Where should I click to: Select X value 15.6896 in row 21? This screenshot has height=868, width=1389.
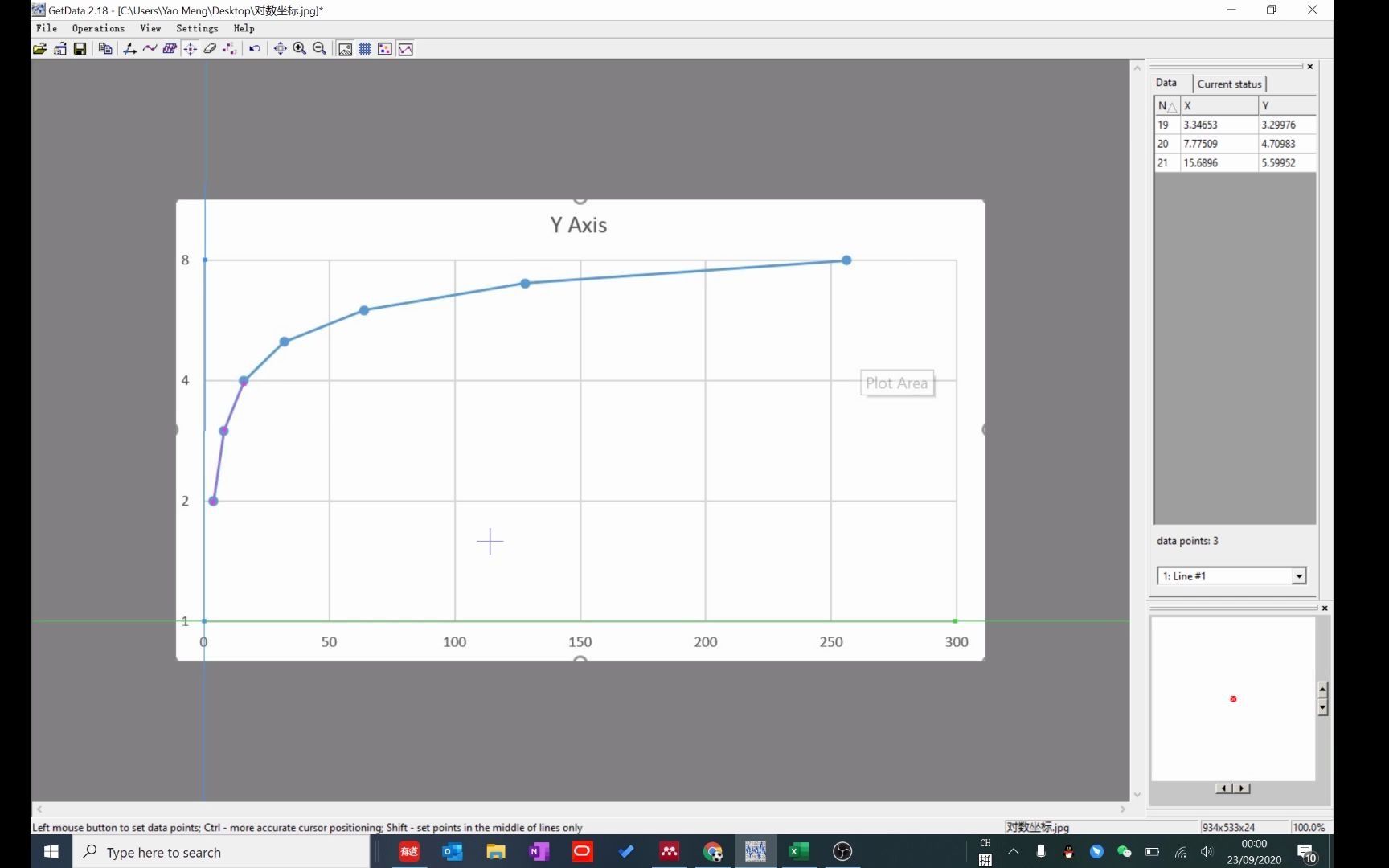[x=1219, y=163]
